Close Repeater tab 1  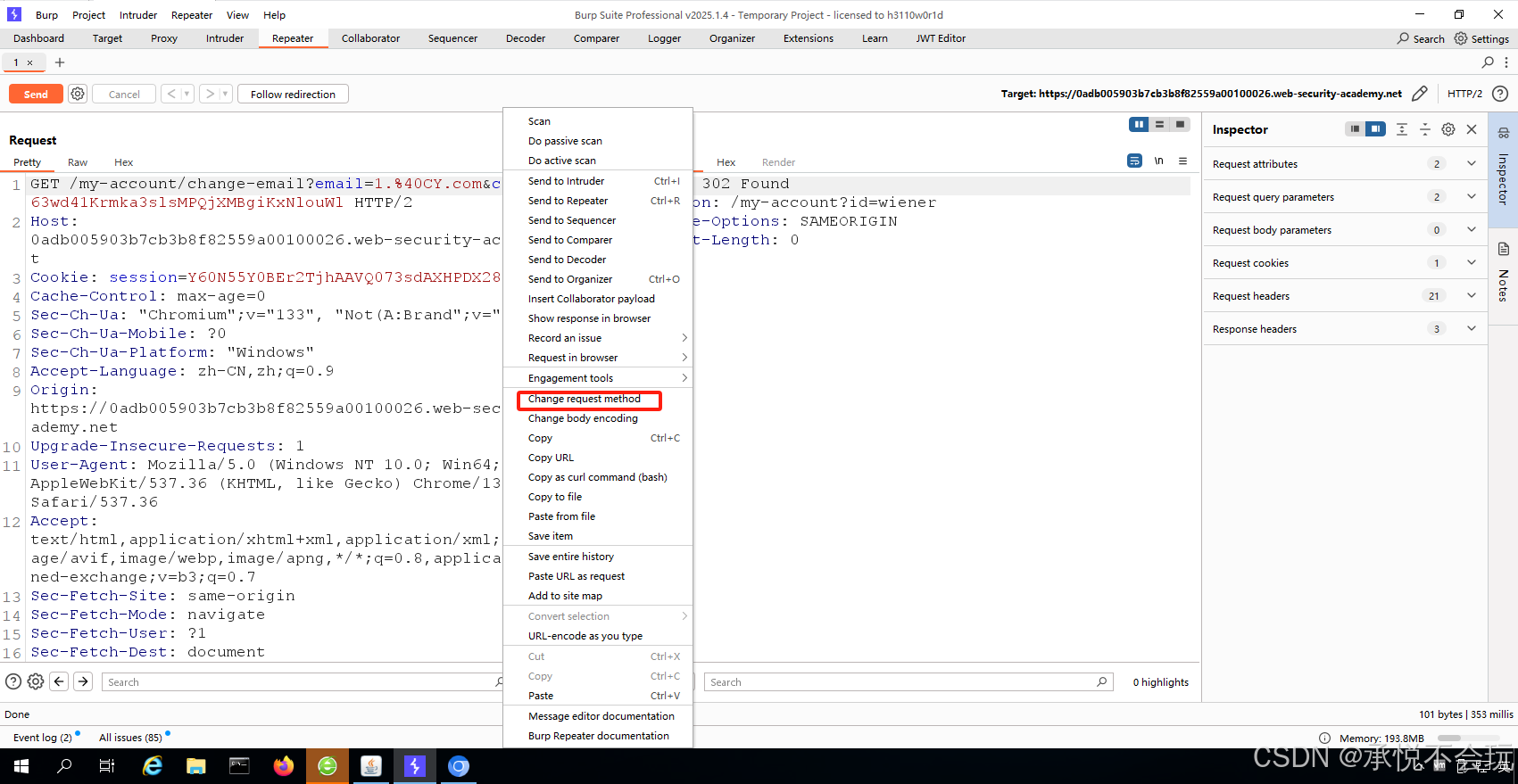click(29, 62)
